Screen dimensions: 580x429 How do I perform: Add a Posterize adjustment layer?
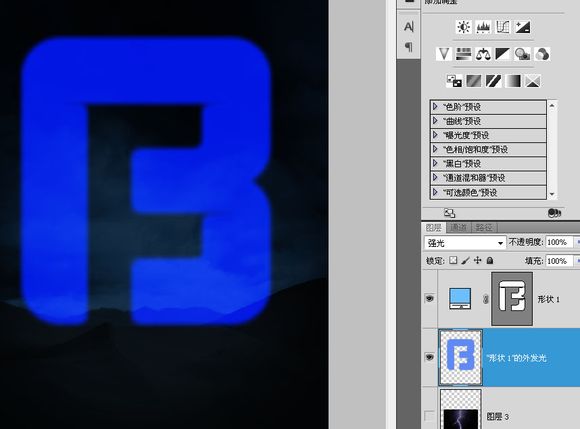click(x=474, y=81)
